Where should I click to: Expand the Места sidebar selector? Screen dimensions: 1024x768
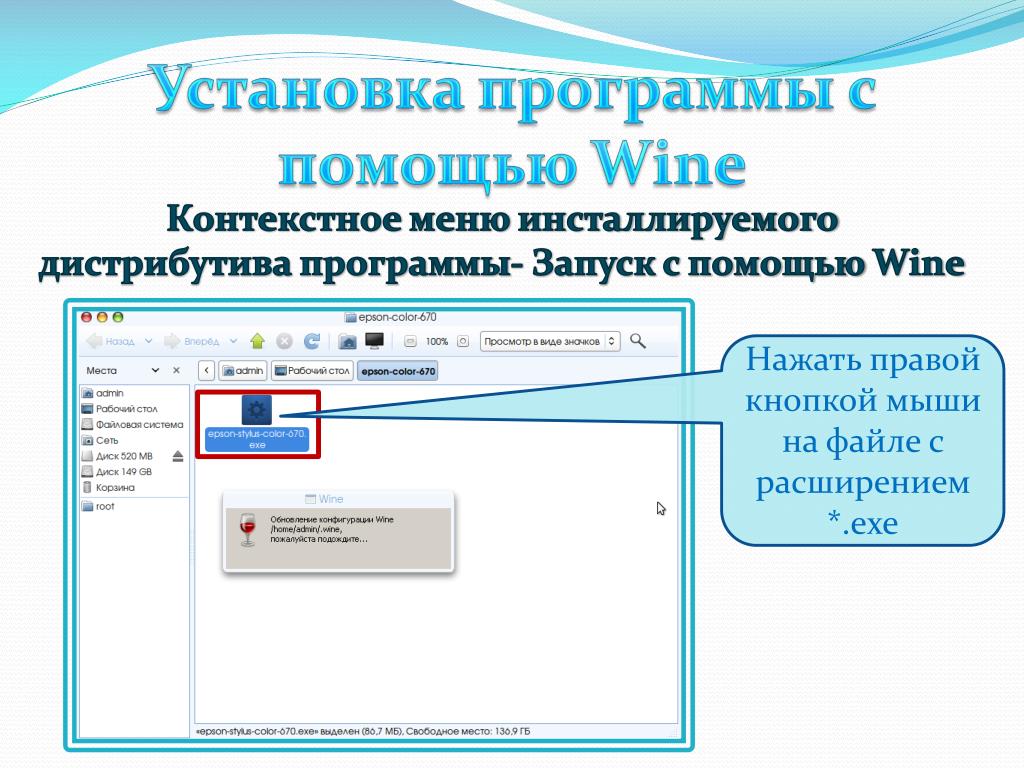(x=155, y=370)
